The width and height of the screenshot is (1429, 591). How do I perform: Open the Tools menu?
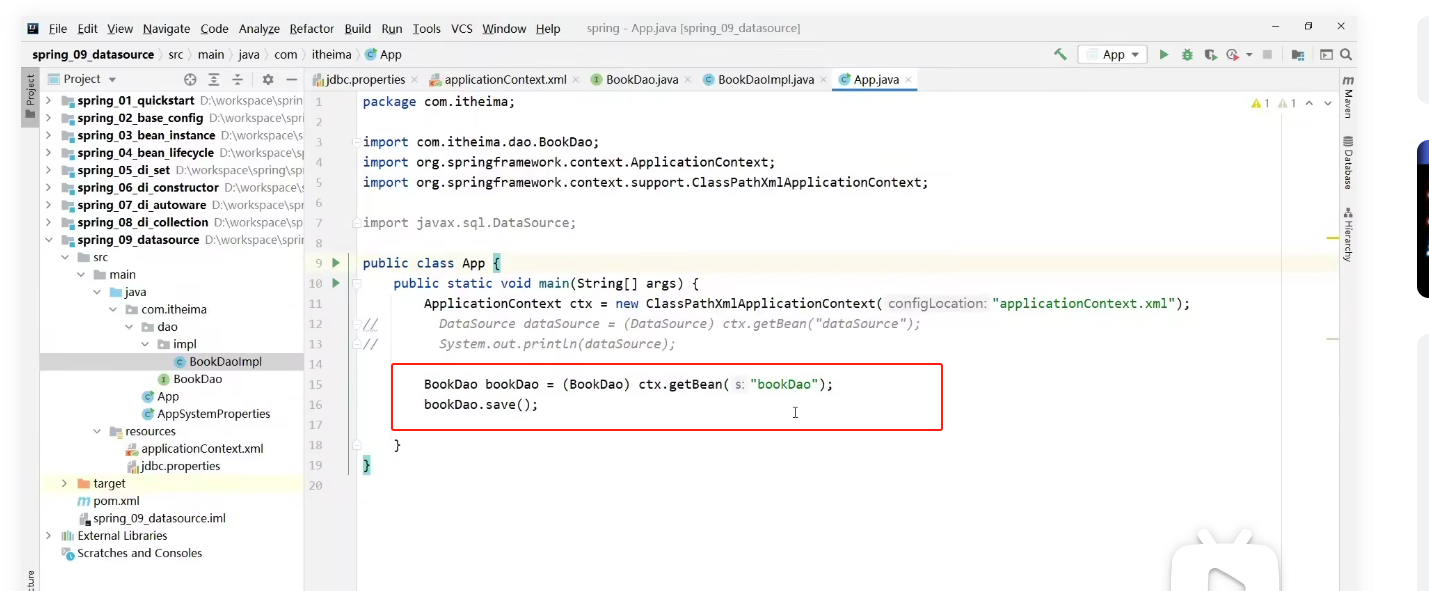click(426, 28)
